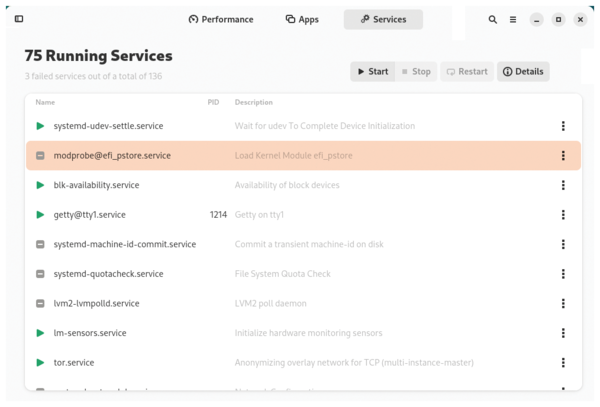Image resolution: width=600 pixels, height=407 pixels.
Task: Switch to the Performance tab
Action: click(x=221, y=19)
